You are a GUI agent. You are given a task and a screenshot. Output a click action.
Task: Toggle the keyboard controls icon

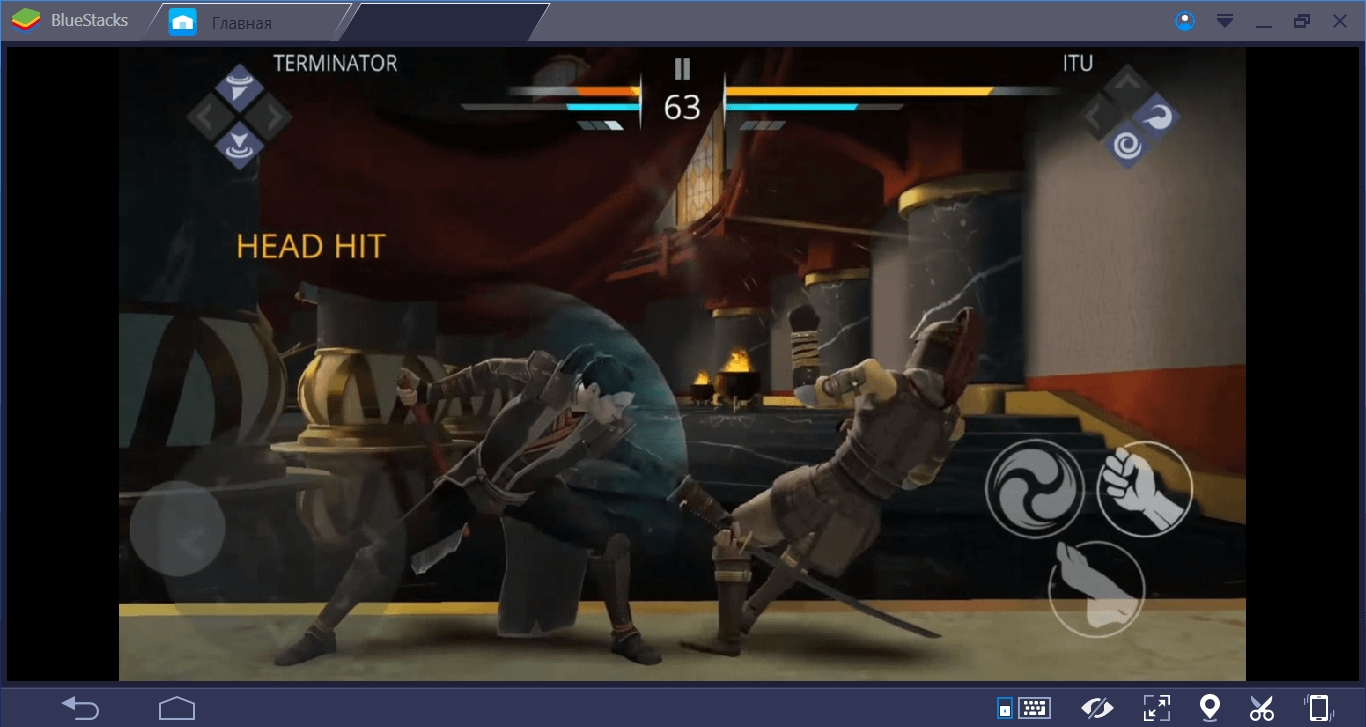(x=1034, y=708)
